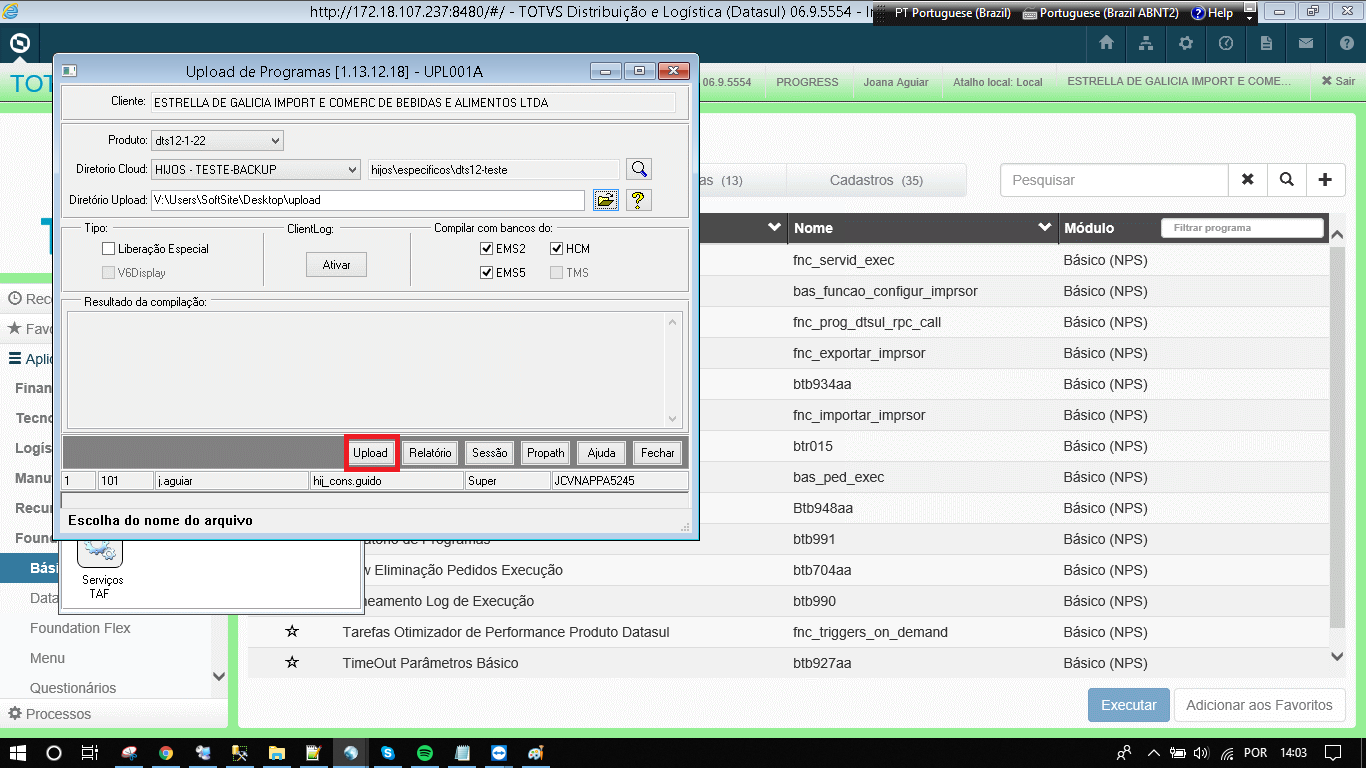The height and width of the screenshot is (768, 1370).
Task: Favorite the Tarefas Otimizador de Performance star
Action: point(292,632)
